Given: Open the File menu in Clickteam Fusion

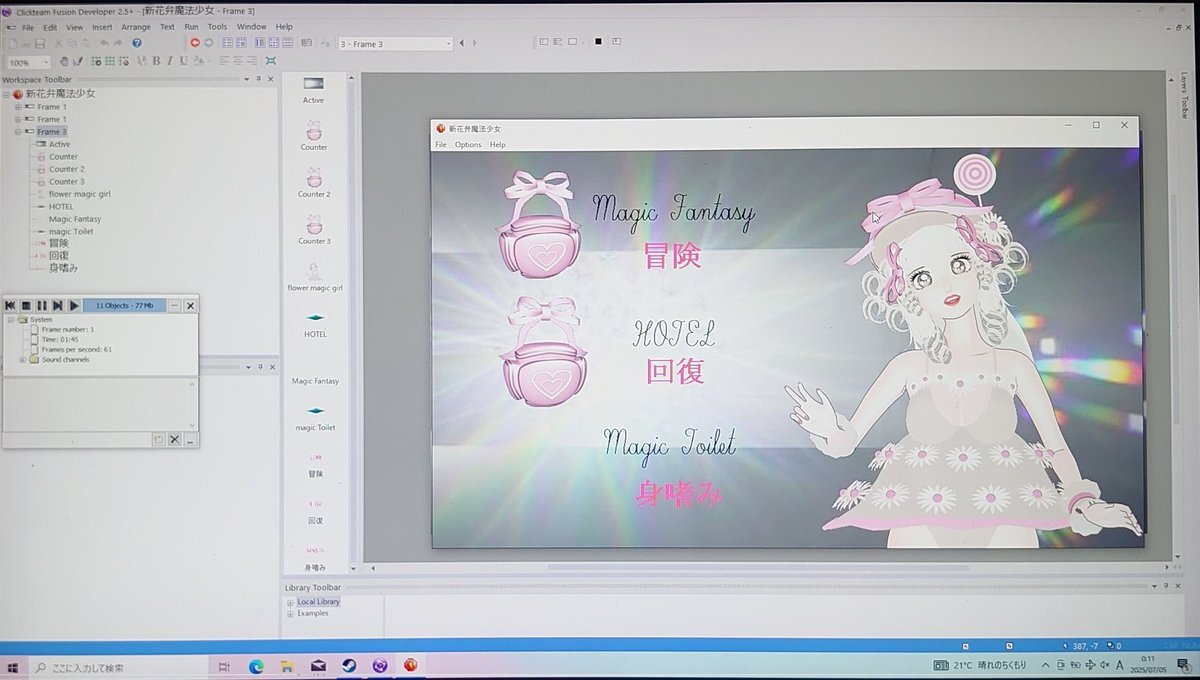Looking at the screenshot, I should 27,27.
